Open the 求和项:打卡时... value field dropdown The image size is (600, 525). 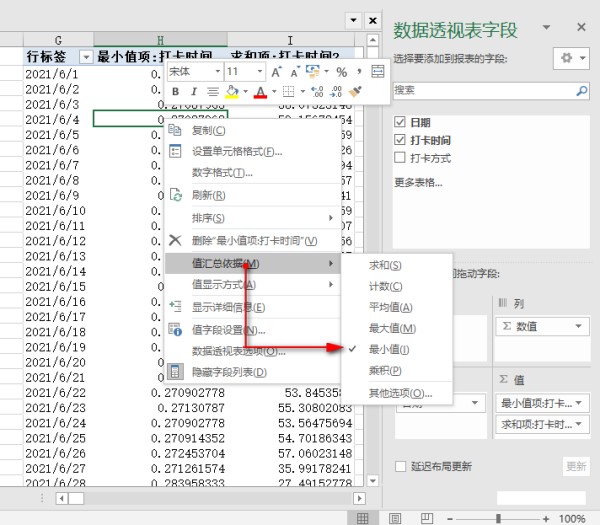click(578, 424)
